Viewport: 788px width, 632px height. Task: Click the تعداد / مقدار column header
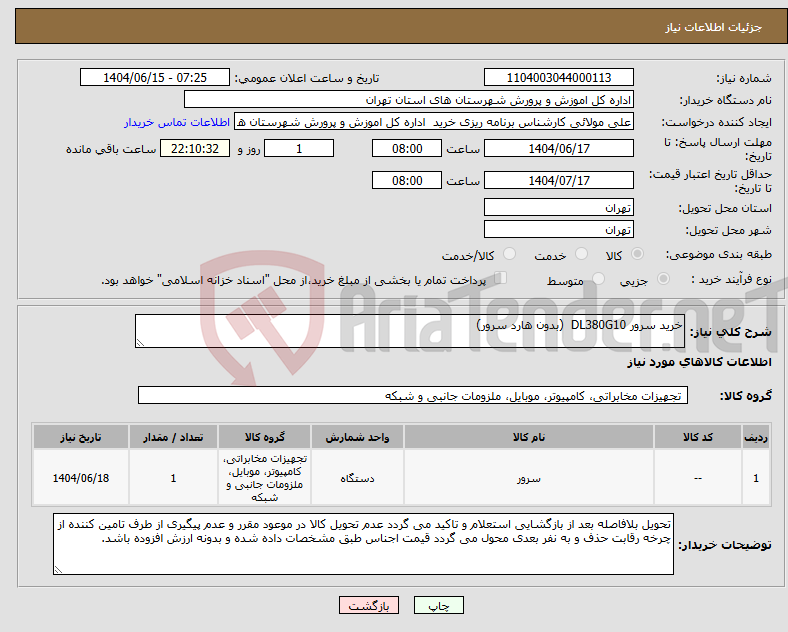point(173,437)
